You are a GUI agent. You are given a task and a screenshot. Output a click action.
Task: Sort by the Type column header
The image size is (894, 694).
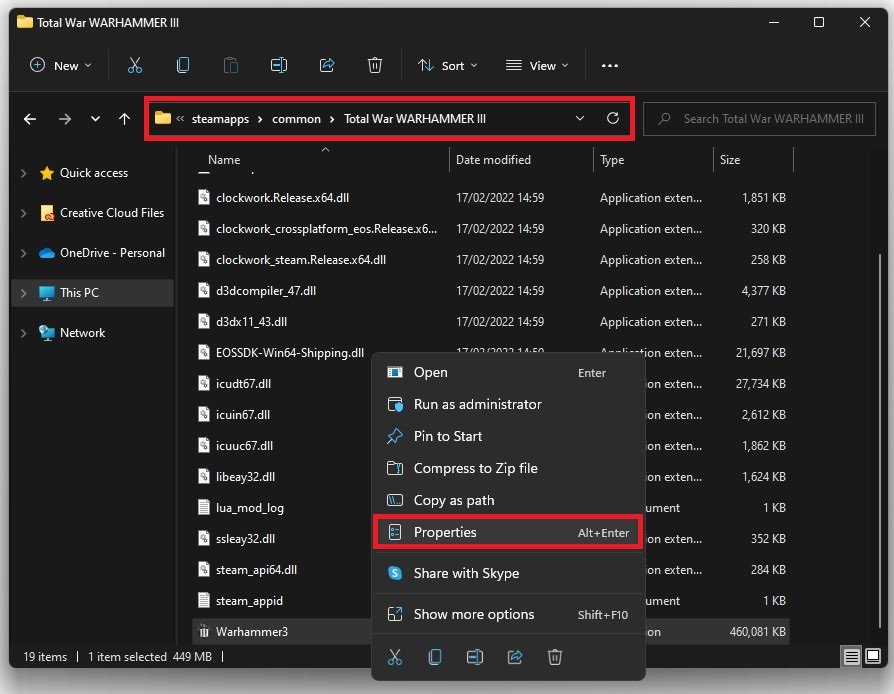pos(612,160)
